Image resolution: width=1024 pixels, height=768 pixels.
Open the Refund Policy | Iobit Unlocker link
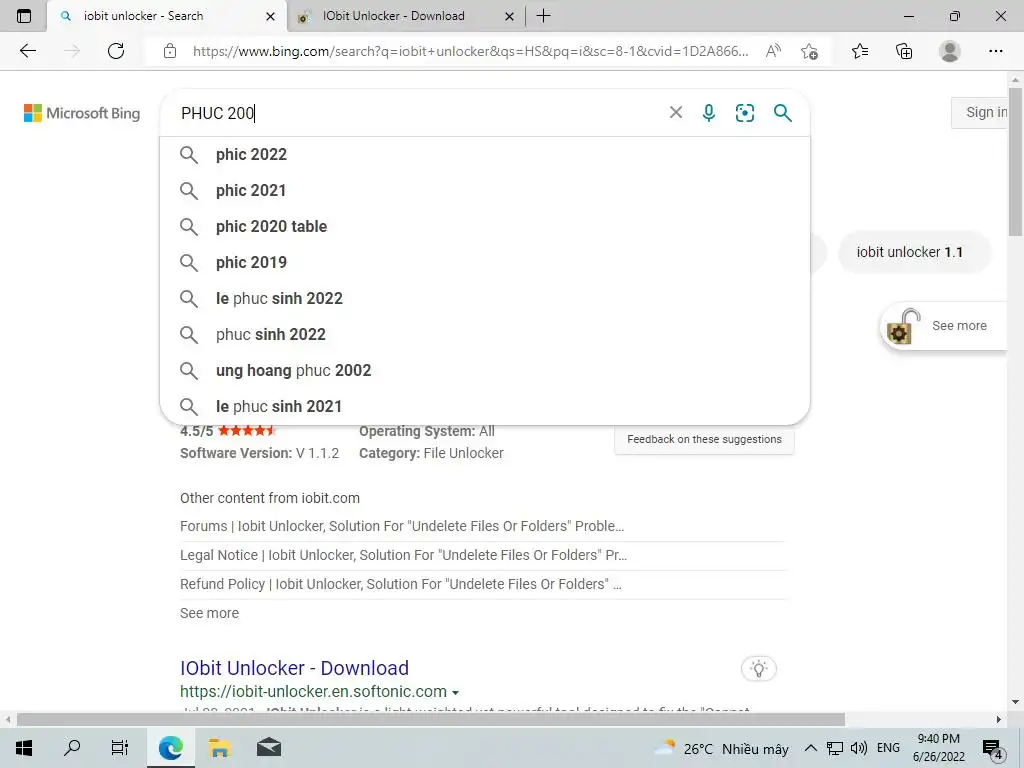point(400,584)
